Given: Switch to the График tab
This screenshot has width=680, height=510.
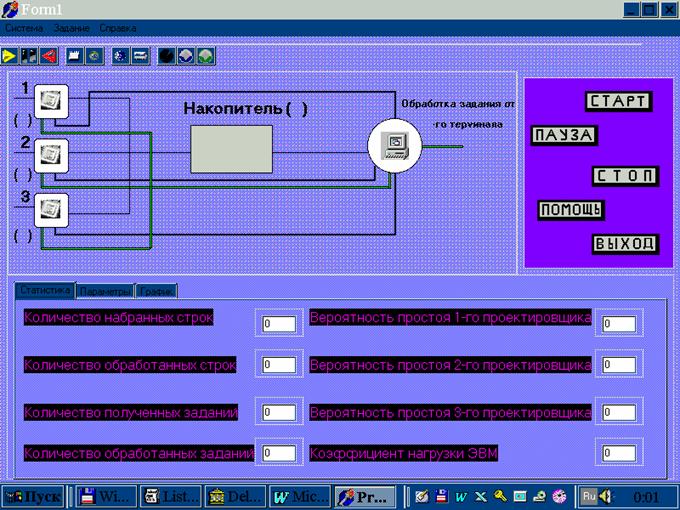Looking at the screenshot, I should [156, 291].
